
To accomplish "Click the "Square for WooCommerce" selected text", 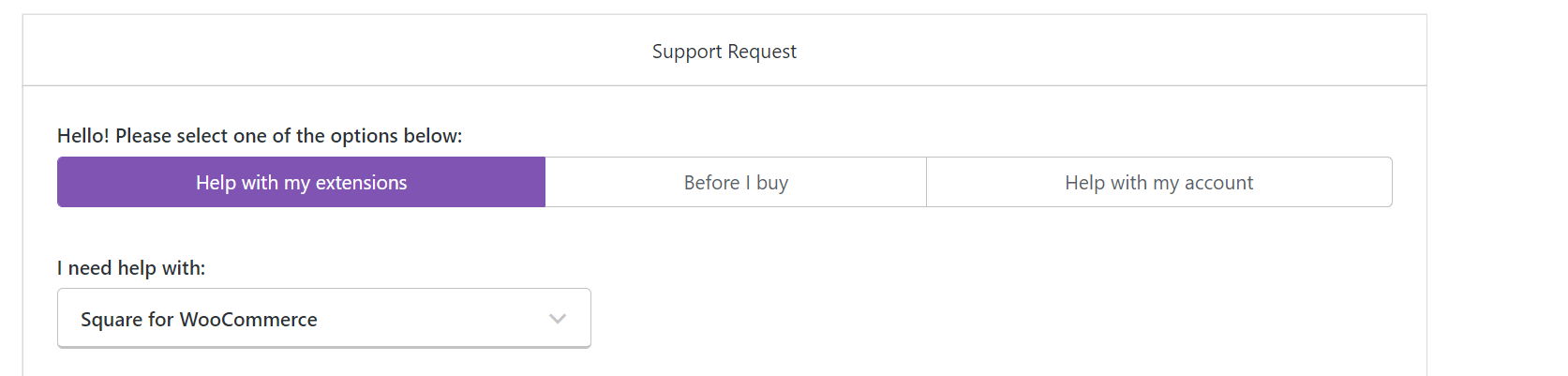I will click(199, 320).
